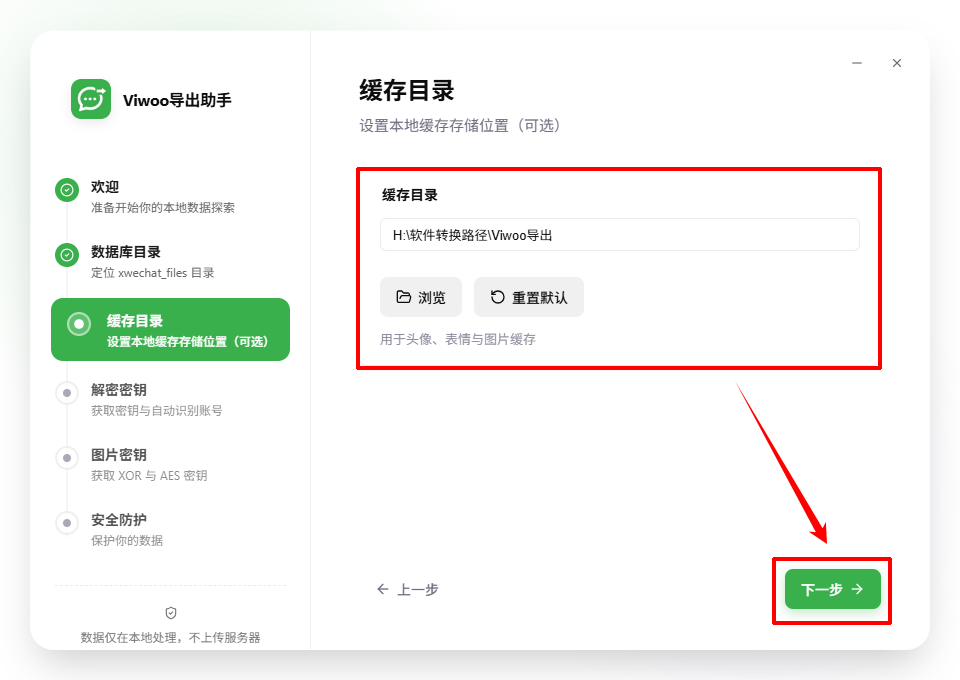Click the text 准备开始你的本地数据探索

(163, 207)
